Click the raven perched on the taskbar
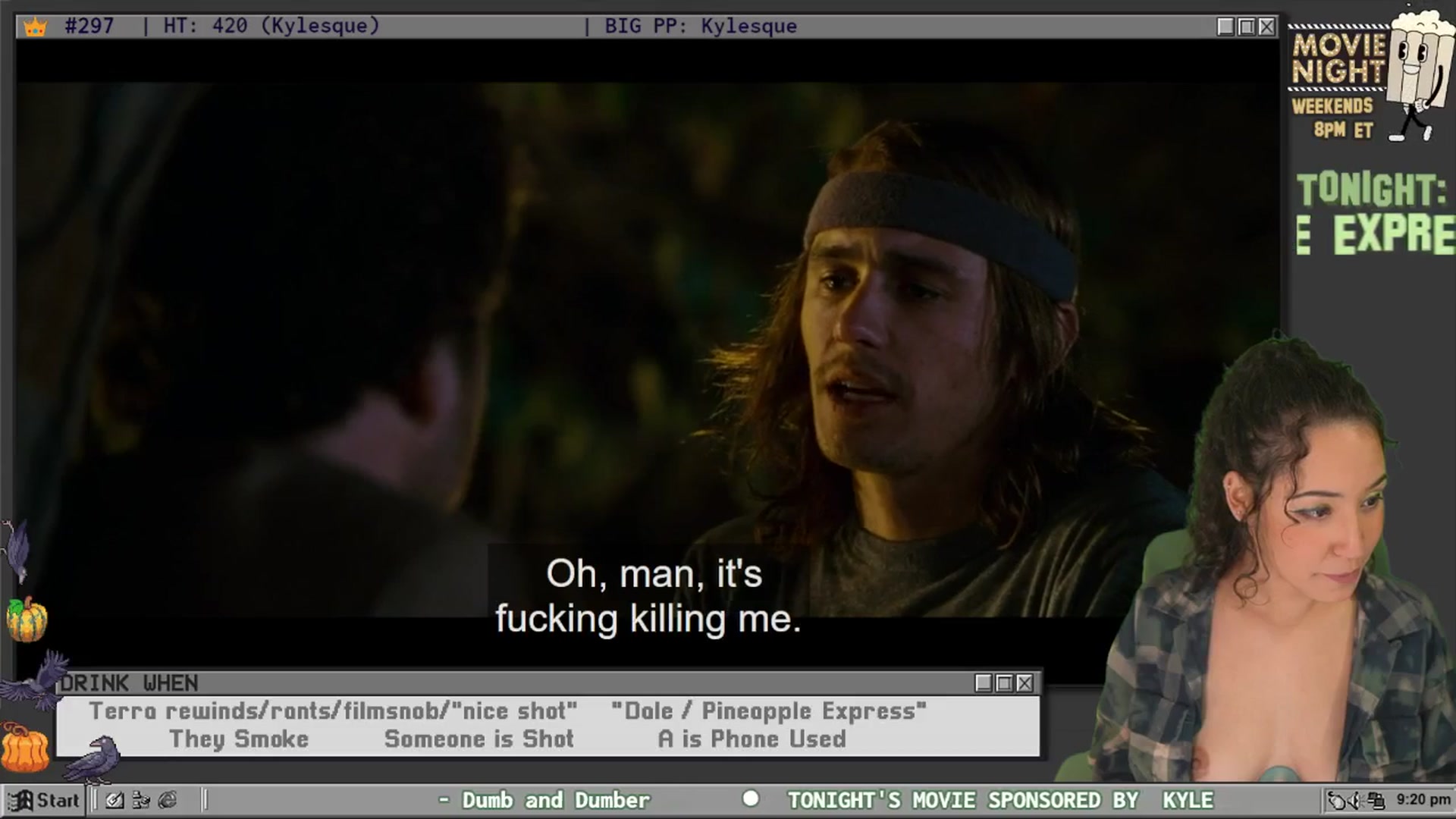Viewport: 1456px width, 819px height. point(93,760)
